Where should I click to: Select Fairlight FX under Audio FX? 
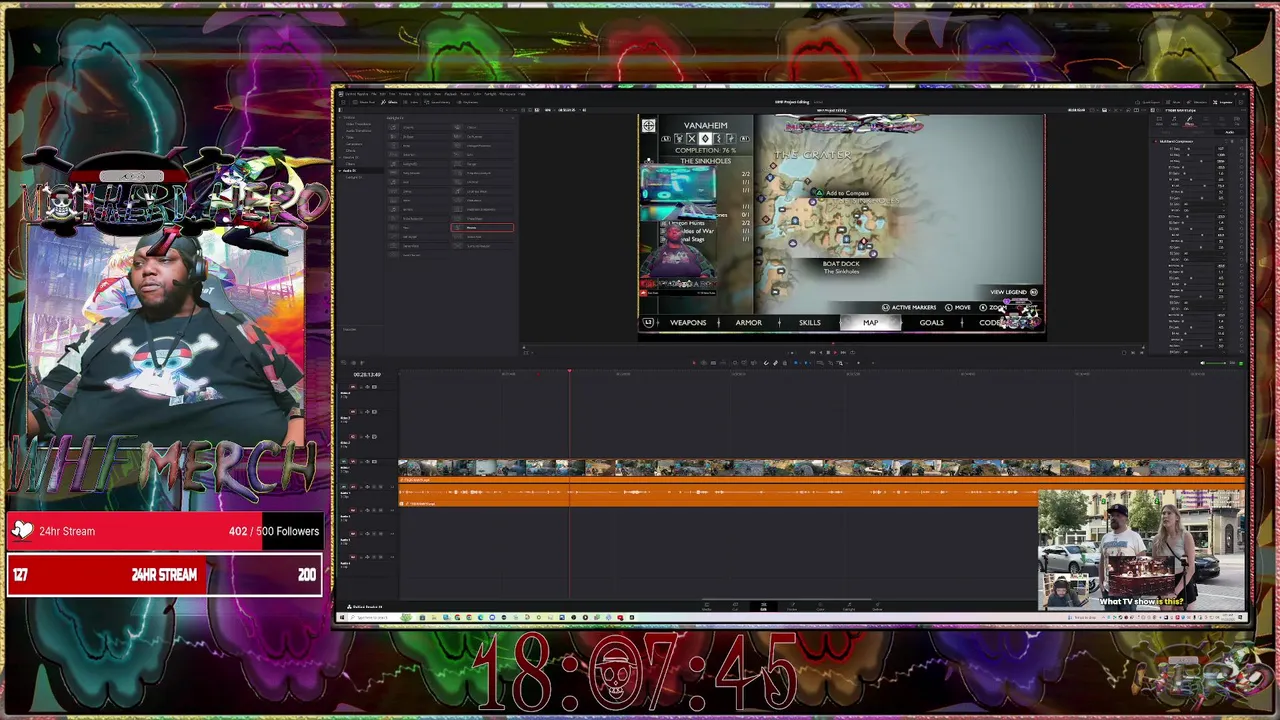pyautogui.click(x=354, y=177)
